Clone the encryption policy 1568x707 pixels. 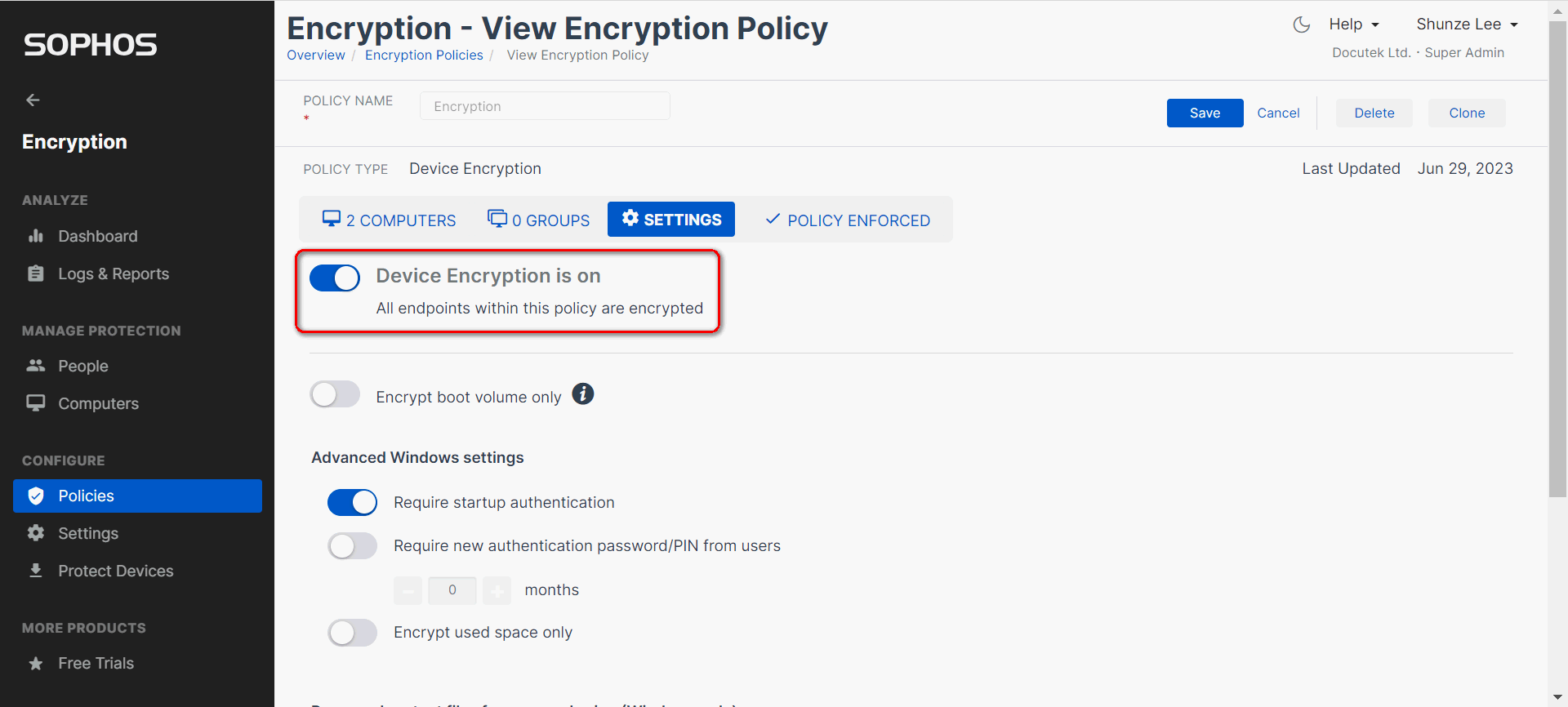click(1467, 113)
